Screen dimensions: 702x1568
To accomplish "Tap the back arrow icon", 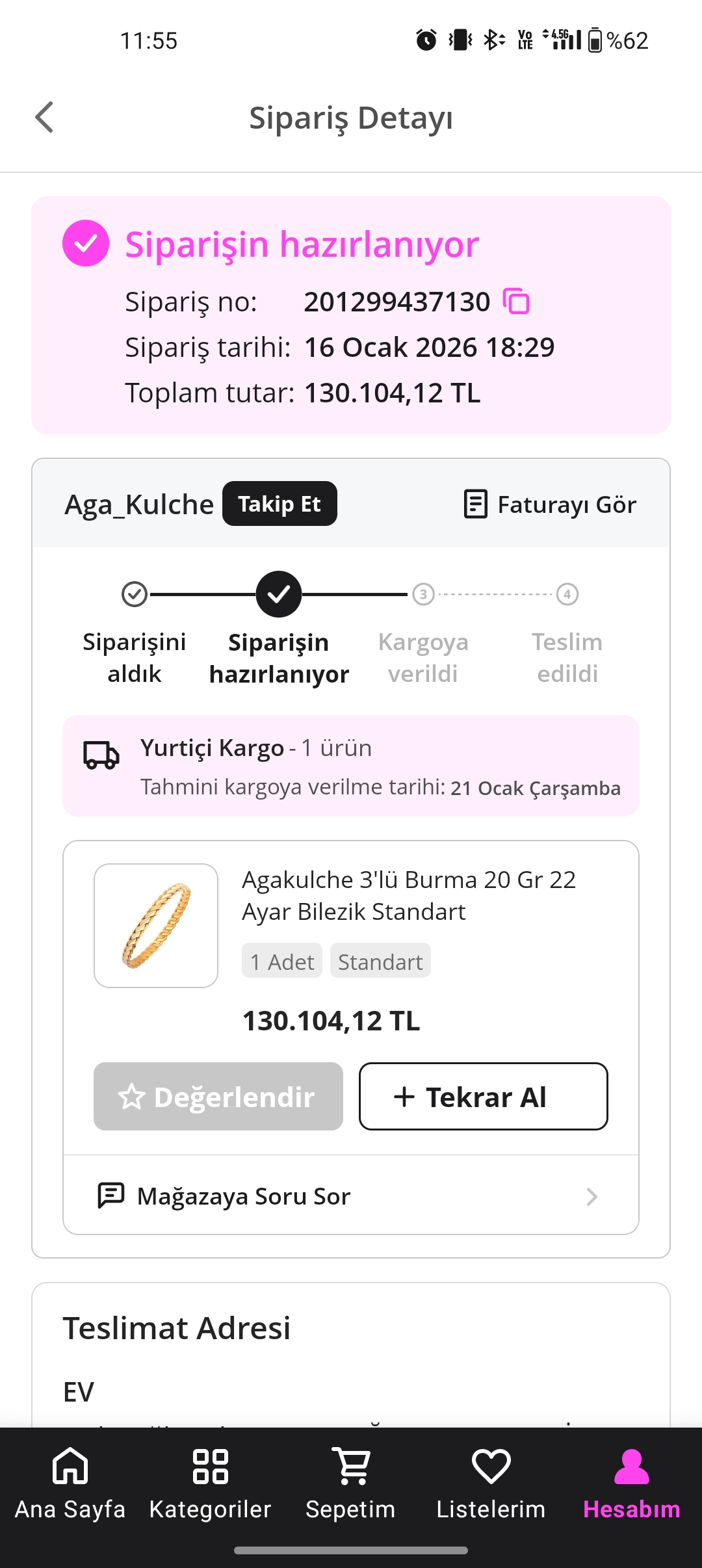I will click(44, 118).
